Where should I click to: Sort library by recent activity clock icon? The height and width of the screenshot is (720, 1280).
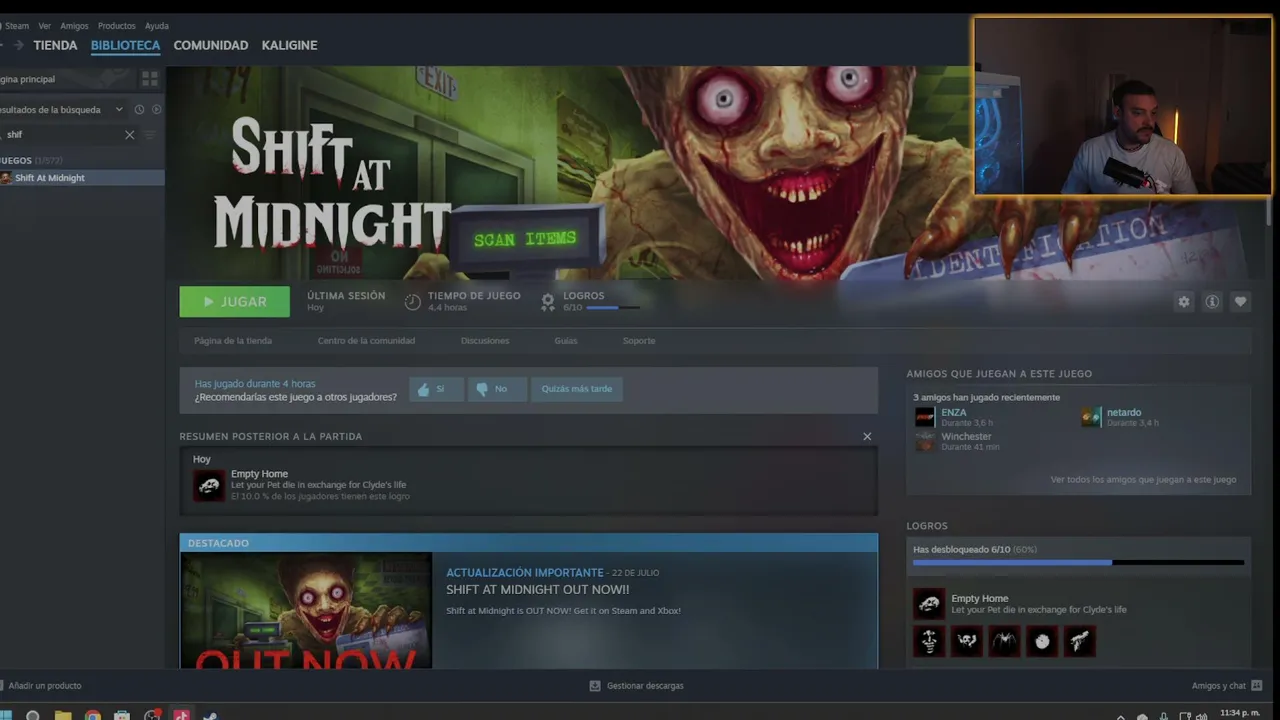tap(139, 109)
